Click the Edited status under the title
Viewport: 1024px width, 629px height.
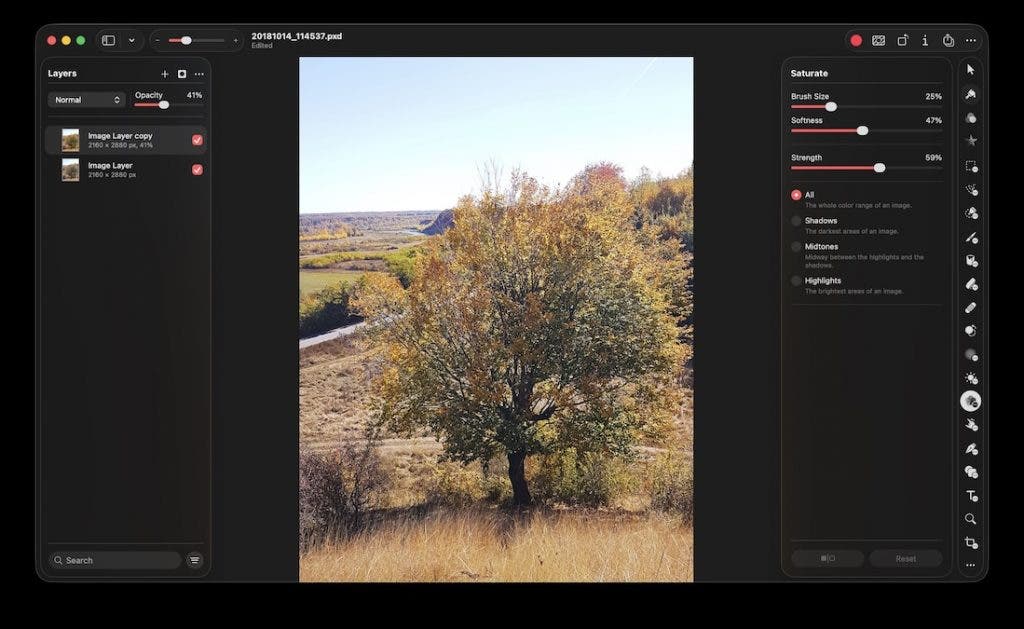[262, 46]
